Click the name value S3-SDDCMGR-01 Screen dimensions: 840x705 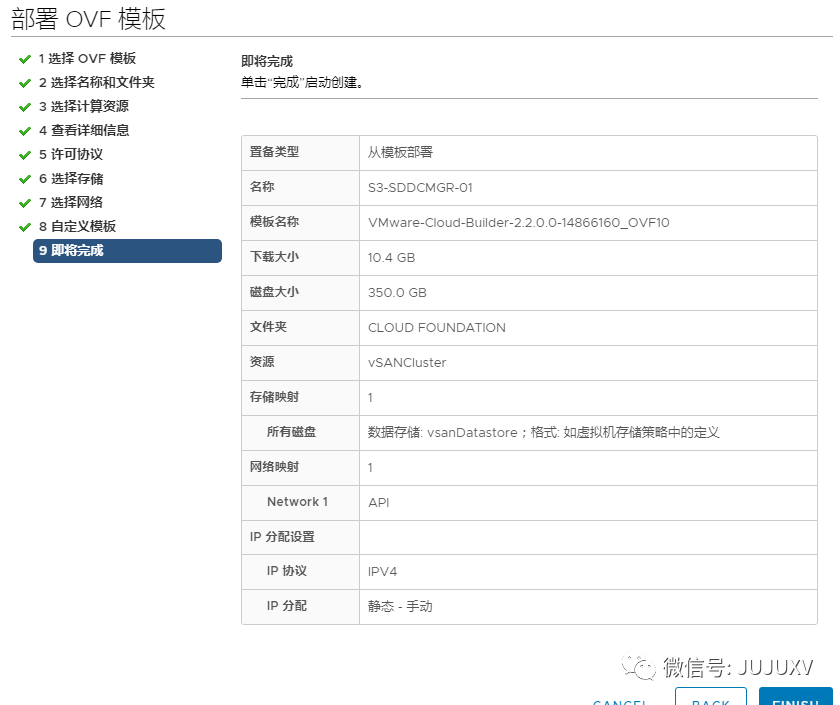click(420, 188)
